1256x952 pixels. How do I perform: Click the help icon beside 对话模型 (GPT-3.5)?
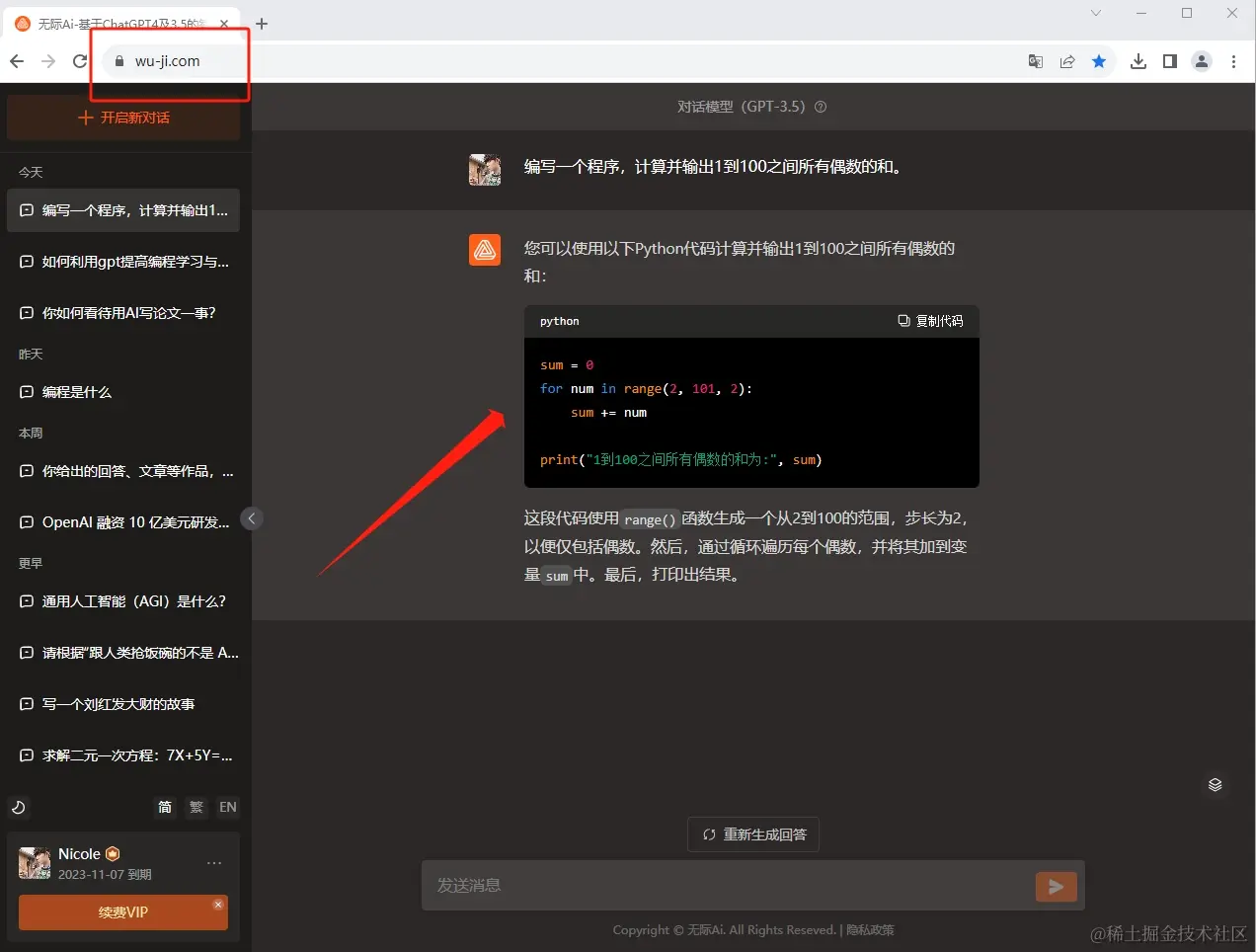coord(820,107)
